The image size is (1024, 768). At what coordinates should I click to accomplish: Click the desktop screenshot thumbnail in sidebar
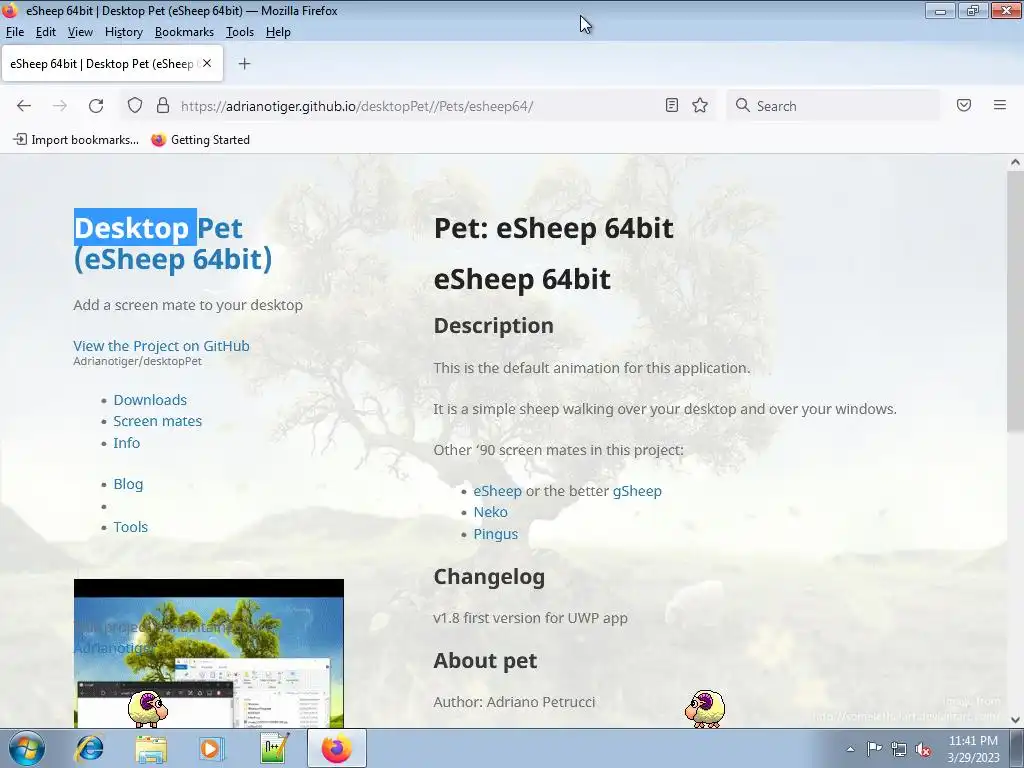[x=209, y=653]
